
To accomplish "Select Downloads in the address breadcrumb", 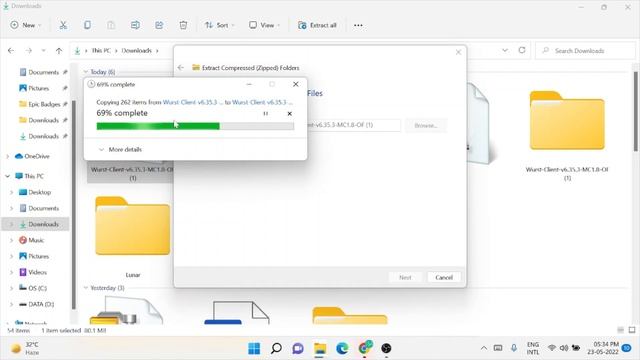I will 137,51.
